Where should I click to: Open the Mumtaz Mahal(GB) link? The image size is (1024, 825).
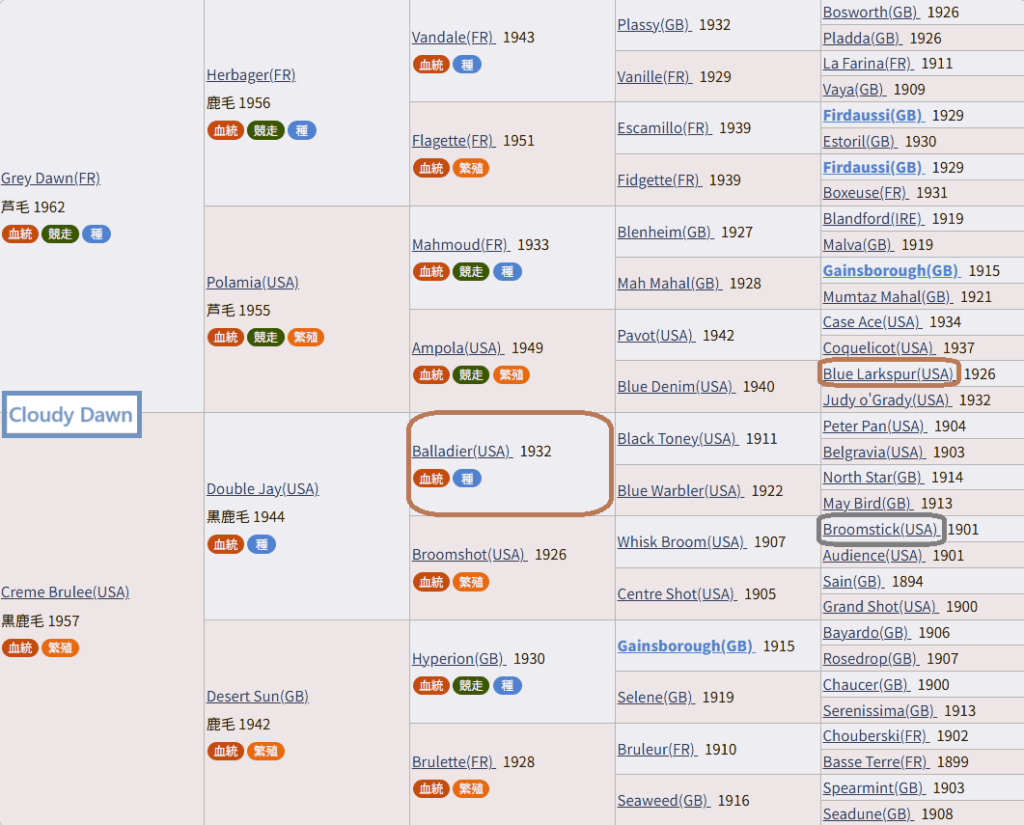tap(886, 296)
